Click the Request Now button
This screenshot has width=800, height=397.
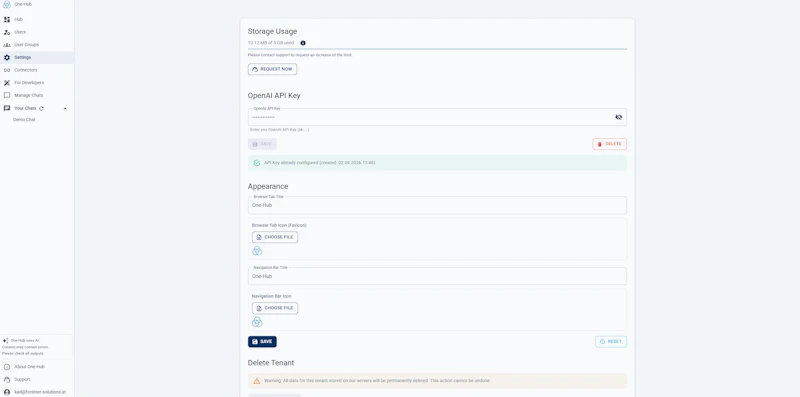[x=272, y=69]
